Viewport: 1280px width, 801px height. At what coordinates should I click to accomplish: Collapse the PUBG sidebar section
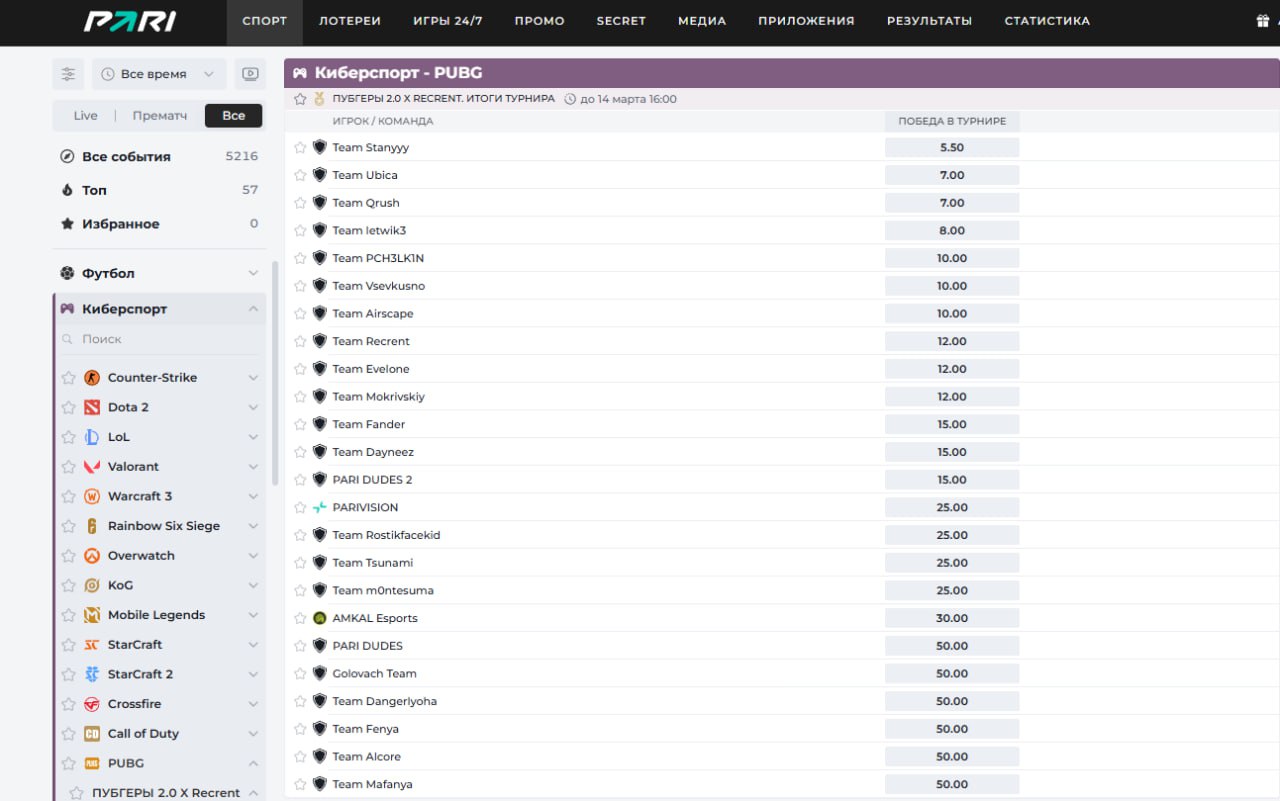coord(253,763)
